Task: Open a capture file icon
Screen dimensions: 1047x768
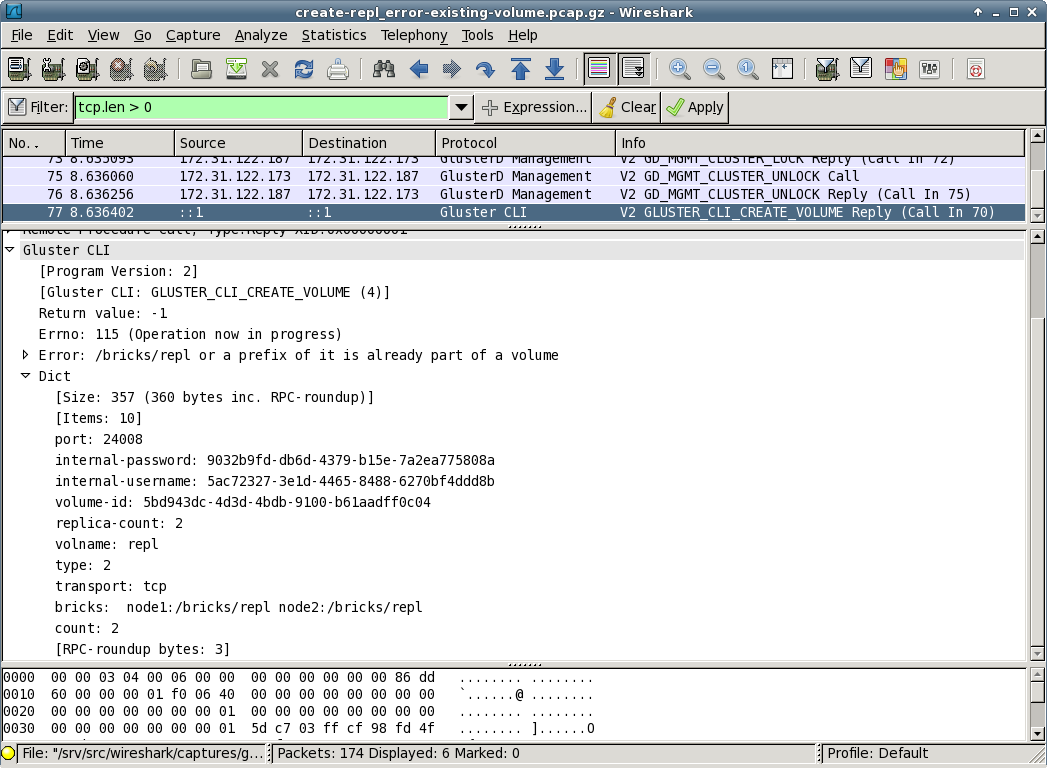Action: click(x=201, y=69)
